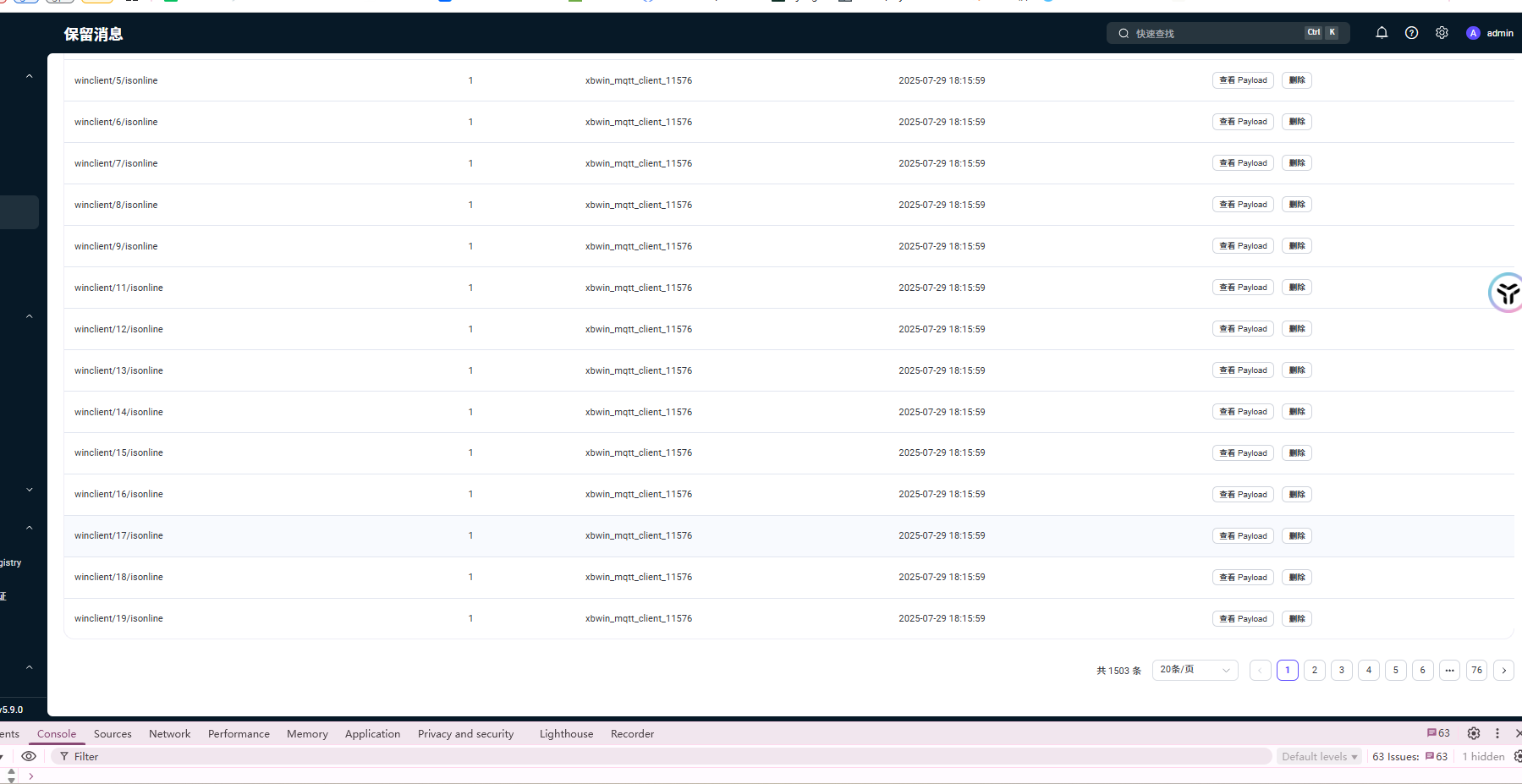This screenshot has width=1522, height=784.
Task: Click the admin user avatar
Action: (1473, 33)
